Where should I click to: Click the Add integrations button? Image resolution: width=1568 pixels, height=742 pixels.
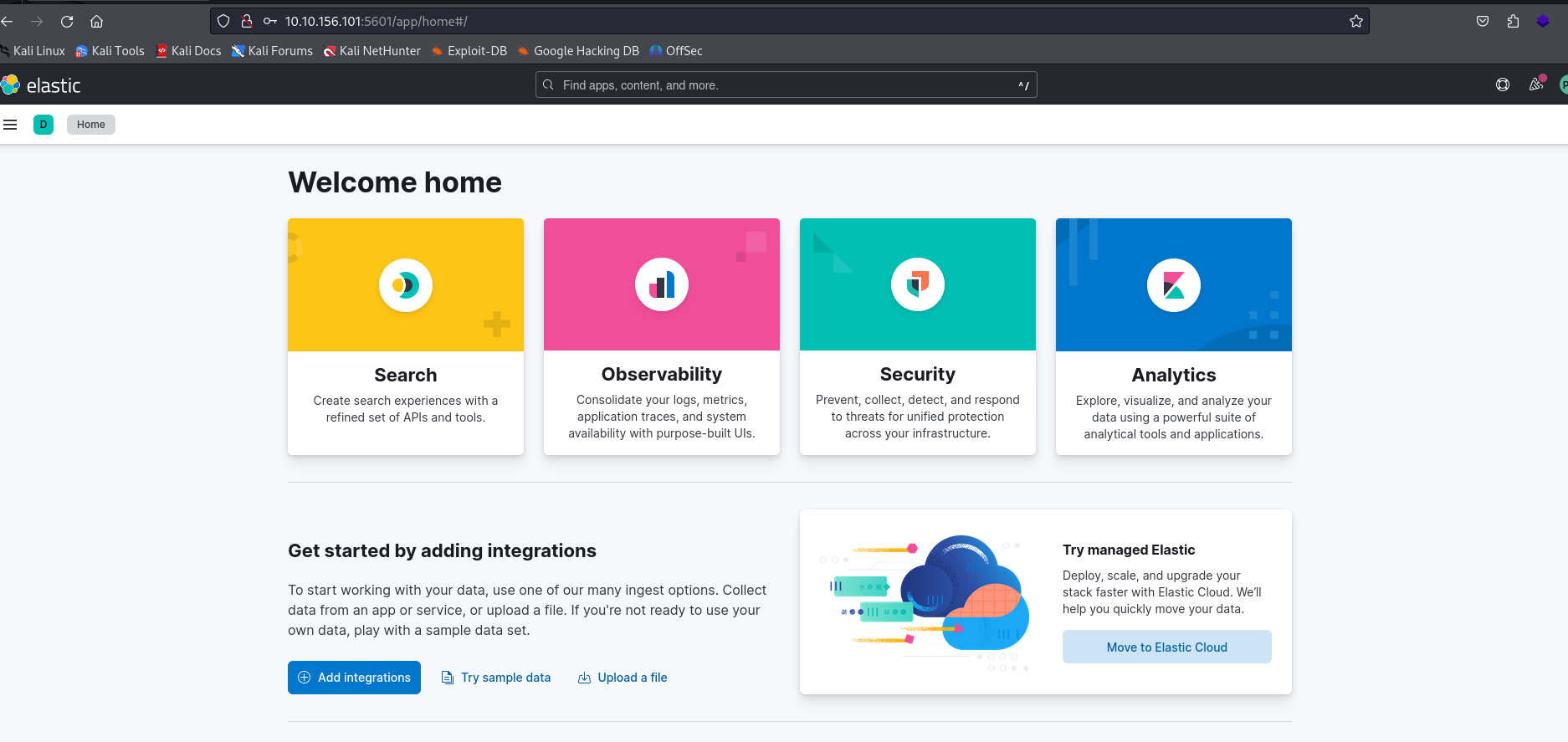click(354, 678)
